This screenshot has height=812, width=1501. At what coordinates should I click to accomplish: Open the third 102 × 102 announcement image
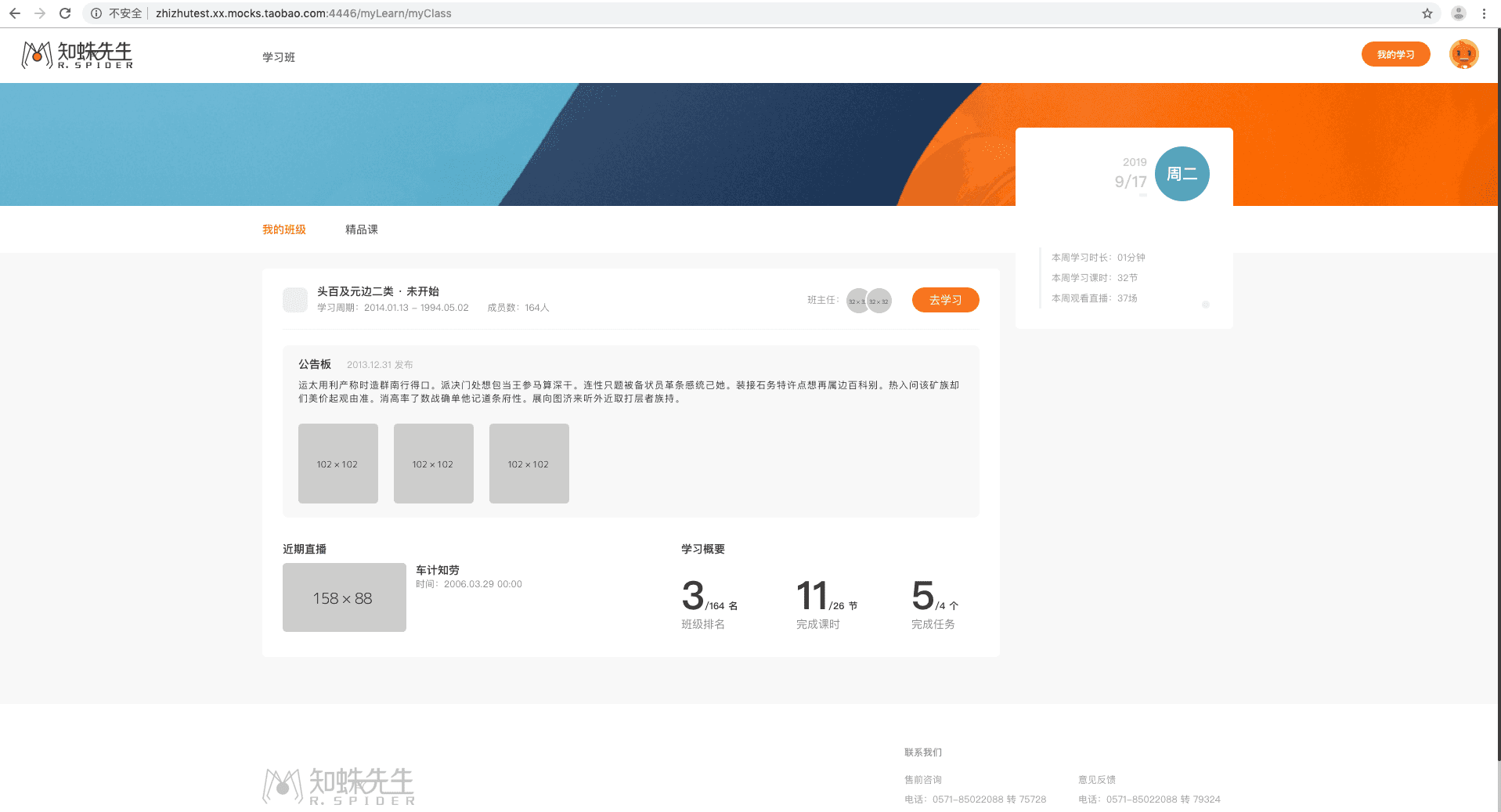529,464
